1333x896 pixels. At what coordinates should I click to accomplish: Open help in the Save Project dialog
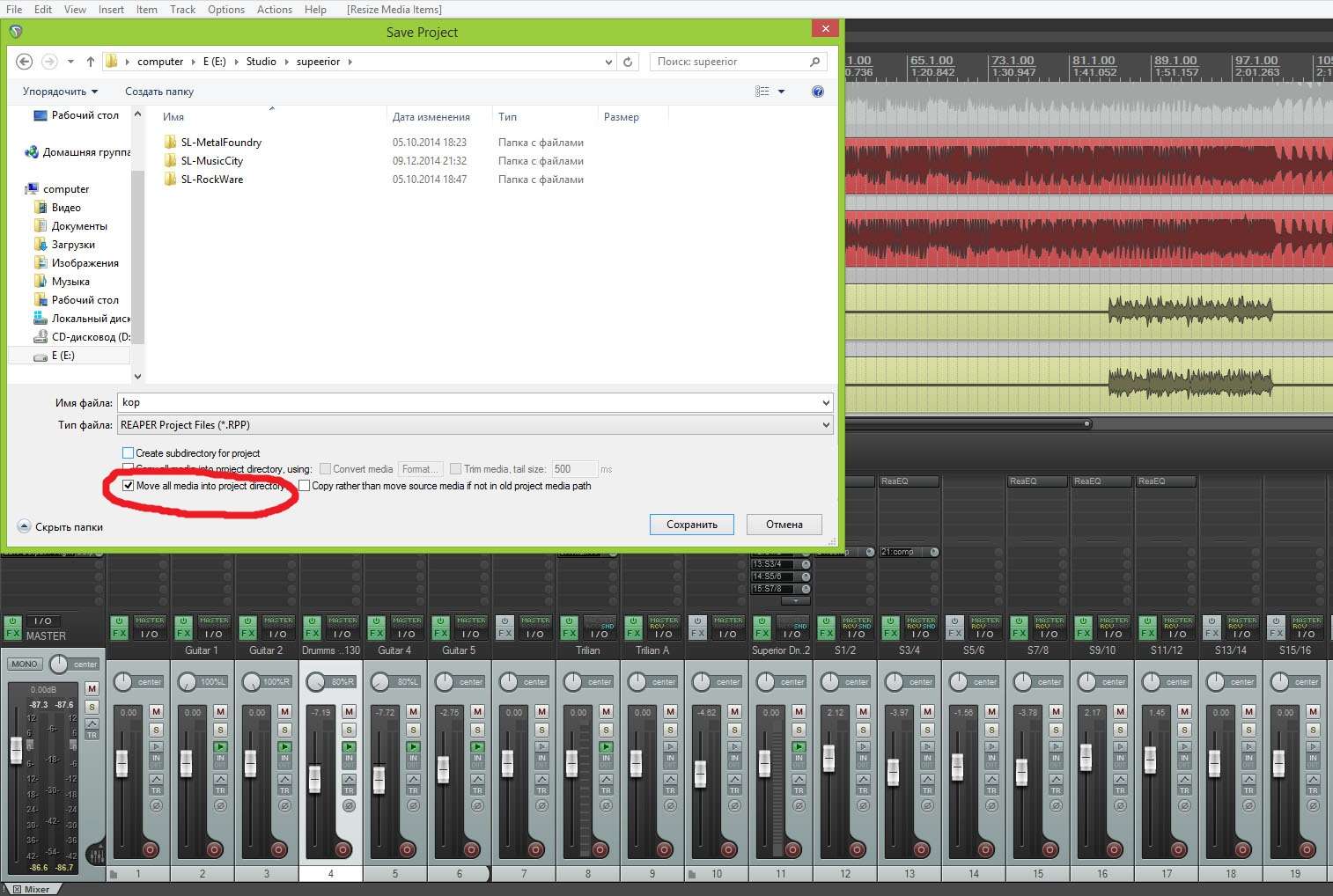tap(817, 92)
